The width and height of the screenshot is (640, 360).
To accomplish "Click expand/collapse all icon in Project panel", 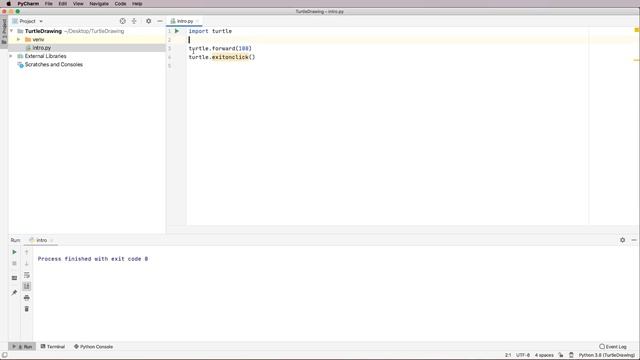I will point(134,21).
